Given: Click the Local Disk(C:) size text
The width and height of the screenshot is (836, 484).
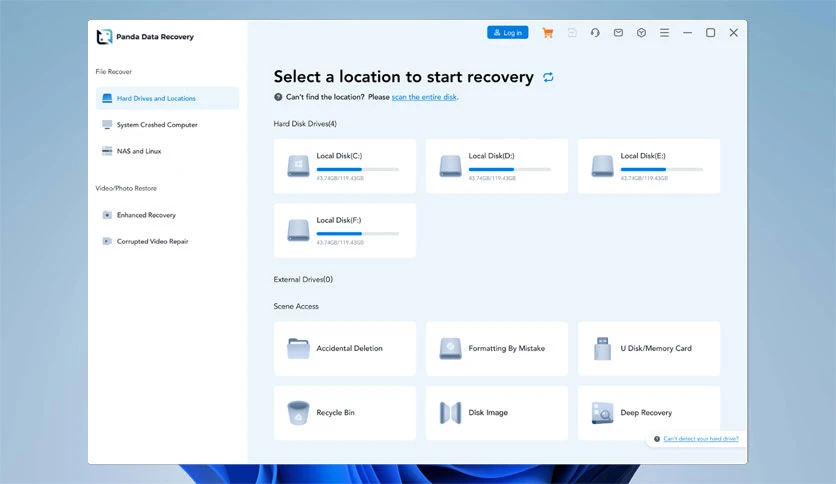Looking at the screenshot, I should [x=340, y=178].
